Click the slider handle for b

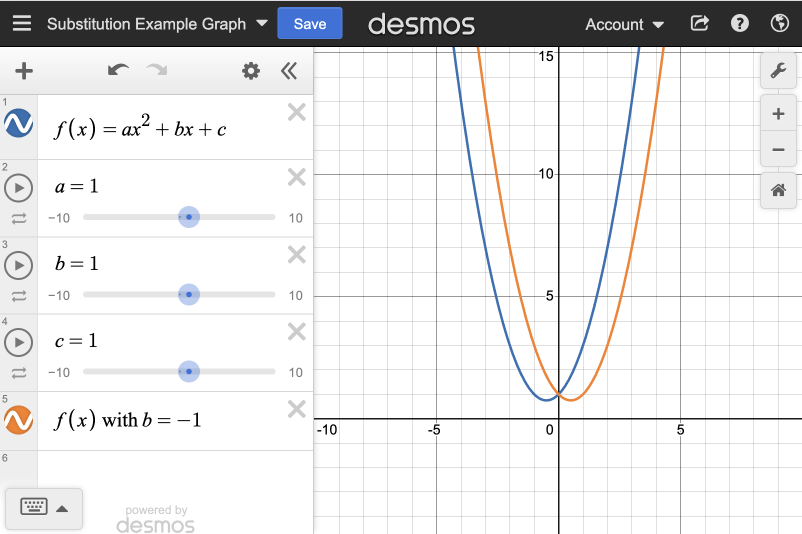point(188,294)
